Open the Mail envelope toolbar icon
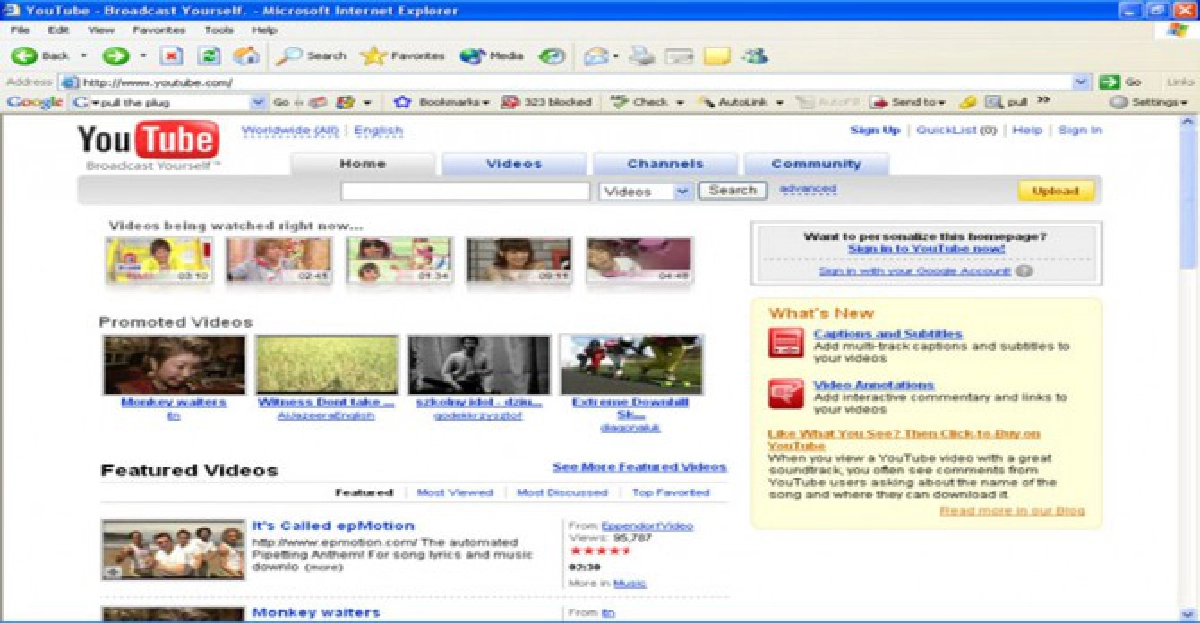The height and width of the screenshot is (623, 1200). (x=596, y=56)
